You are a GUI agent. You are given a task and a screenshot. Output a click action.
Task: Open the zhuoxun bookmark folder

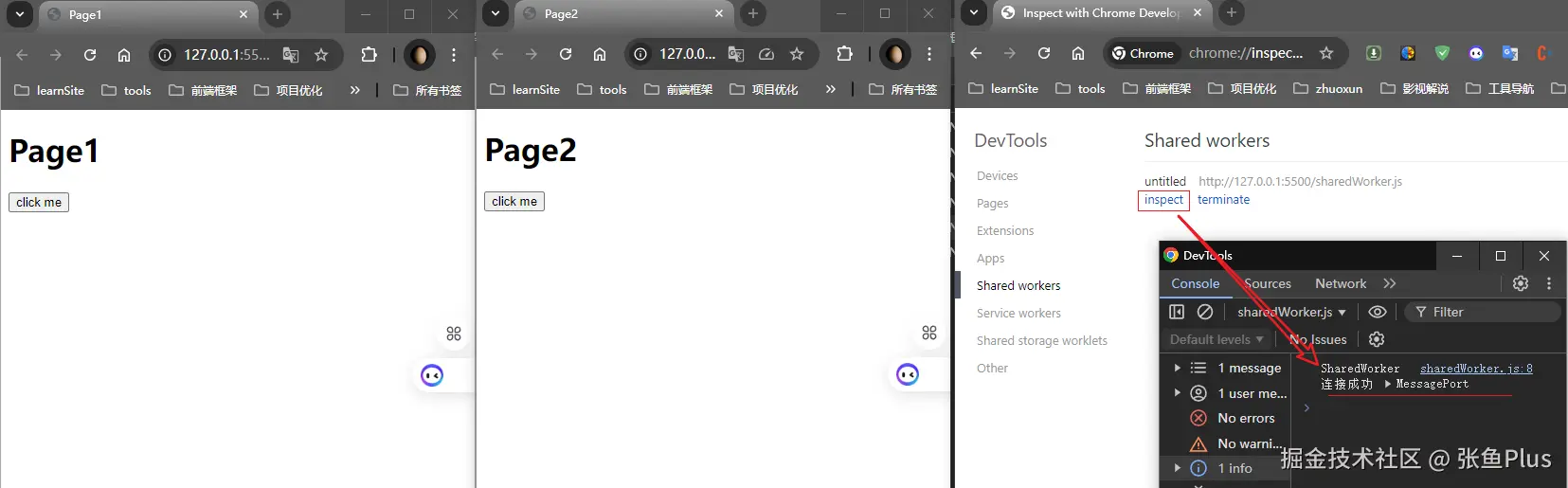click(x=1328, y=88)
